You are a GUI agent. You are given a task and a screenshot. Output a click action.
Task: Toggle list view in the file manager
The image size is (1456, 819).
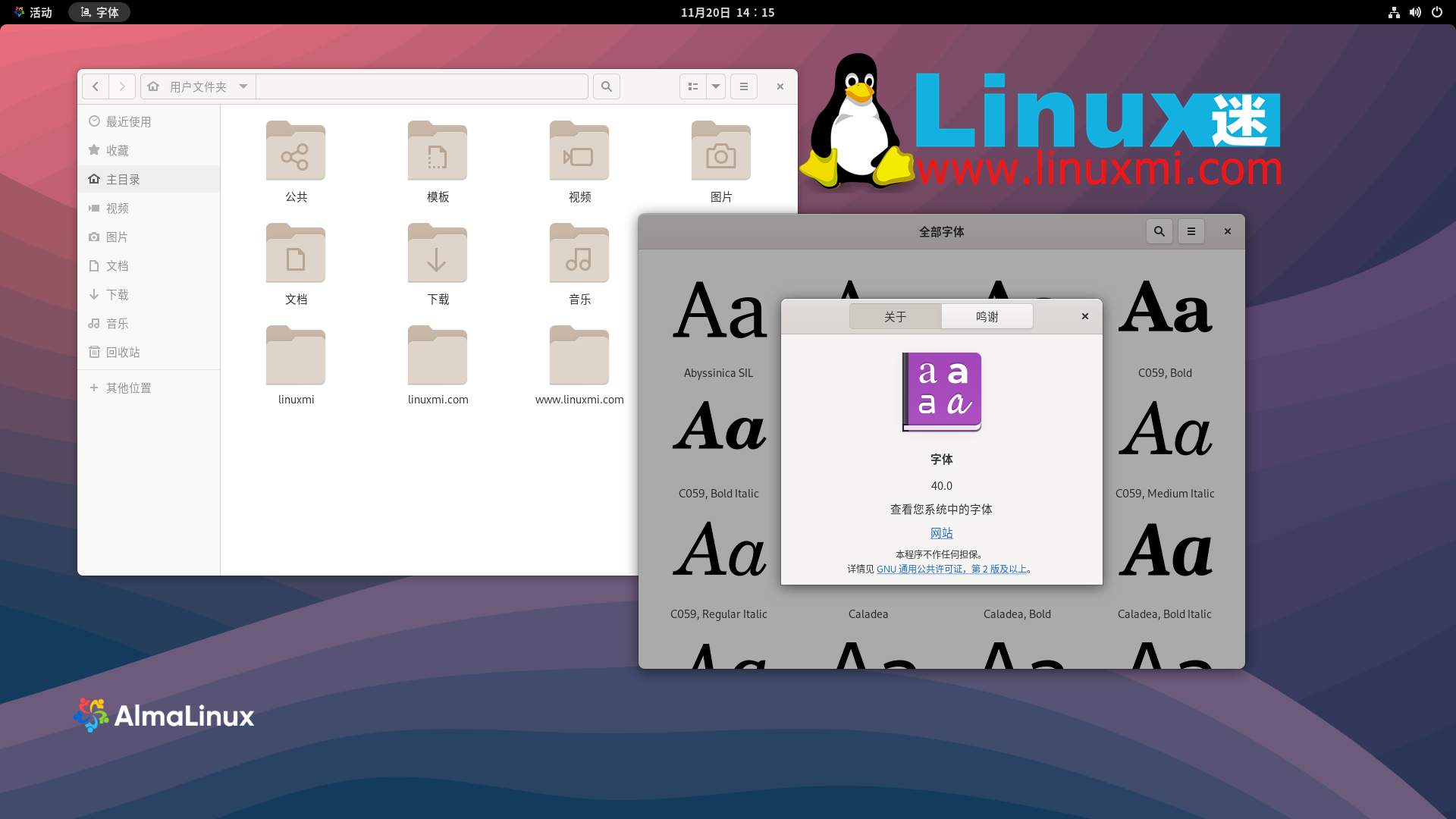click(x=693, y=86)
